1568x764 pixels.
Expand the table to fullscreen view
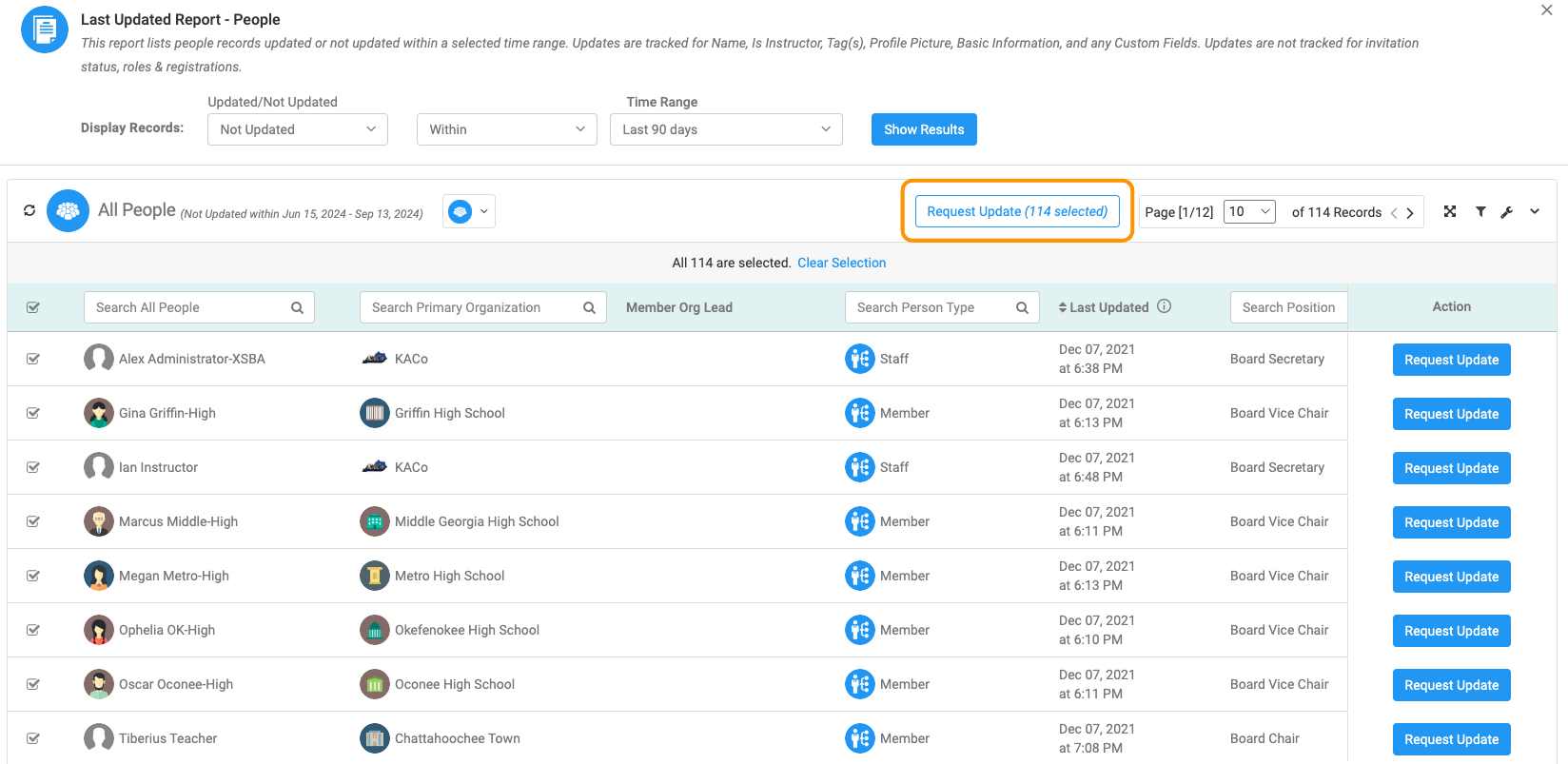click(x=1450, y=211)
